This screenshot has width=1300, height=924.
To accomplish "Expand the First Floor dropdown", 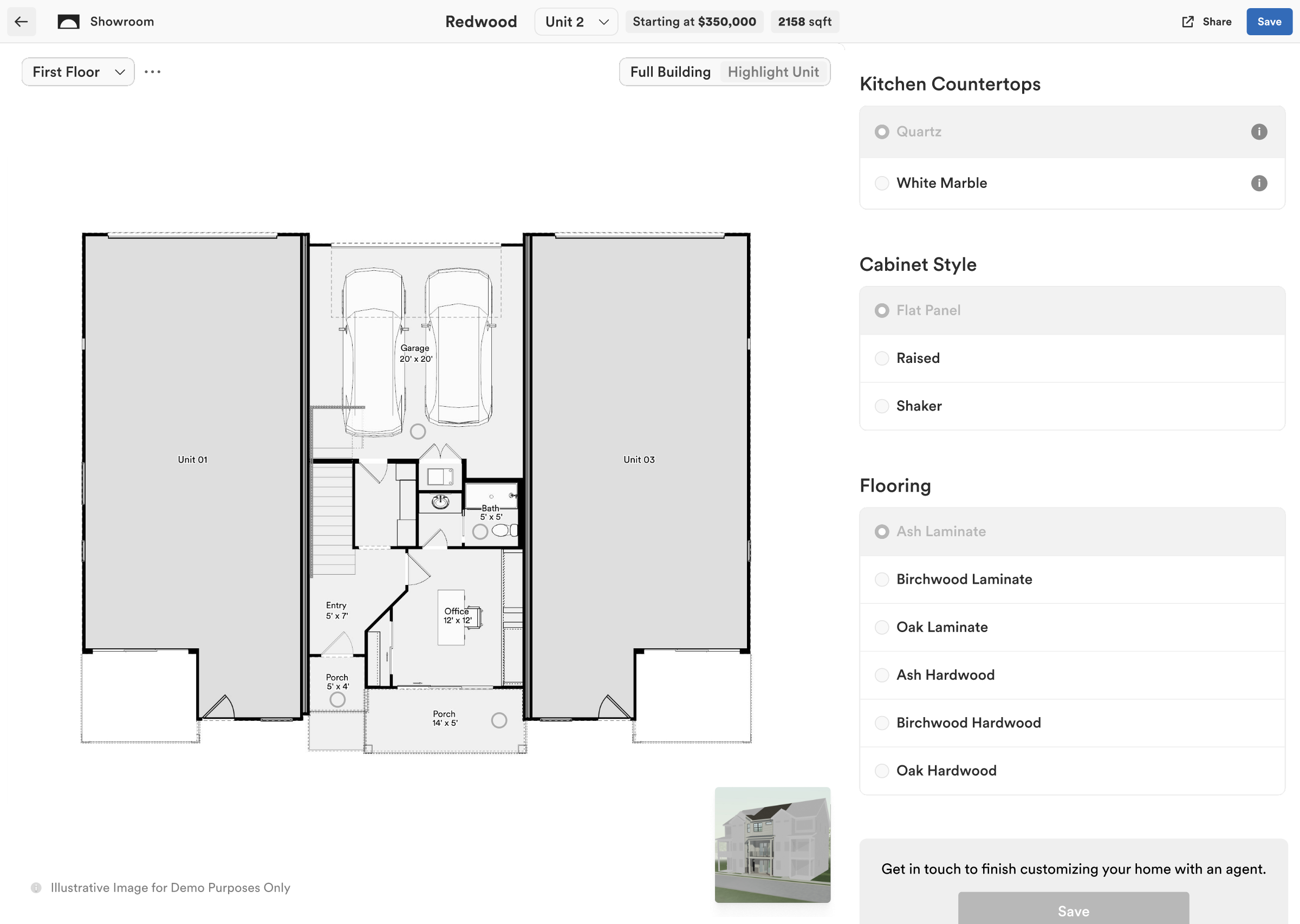I will [x=77, y=71].
